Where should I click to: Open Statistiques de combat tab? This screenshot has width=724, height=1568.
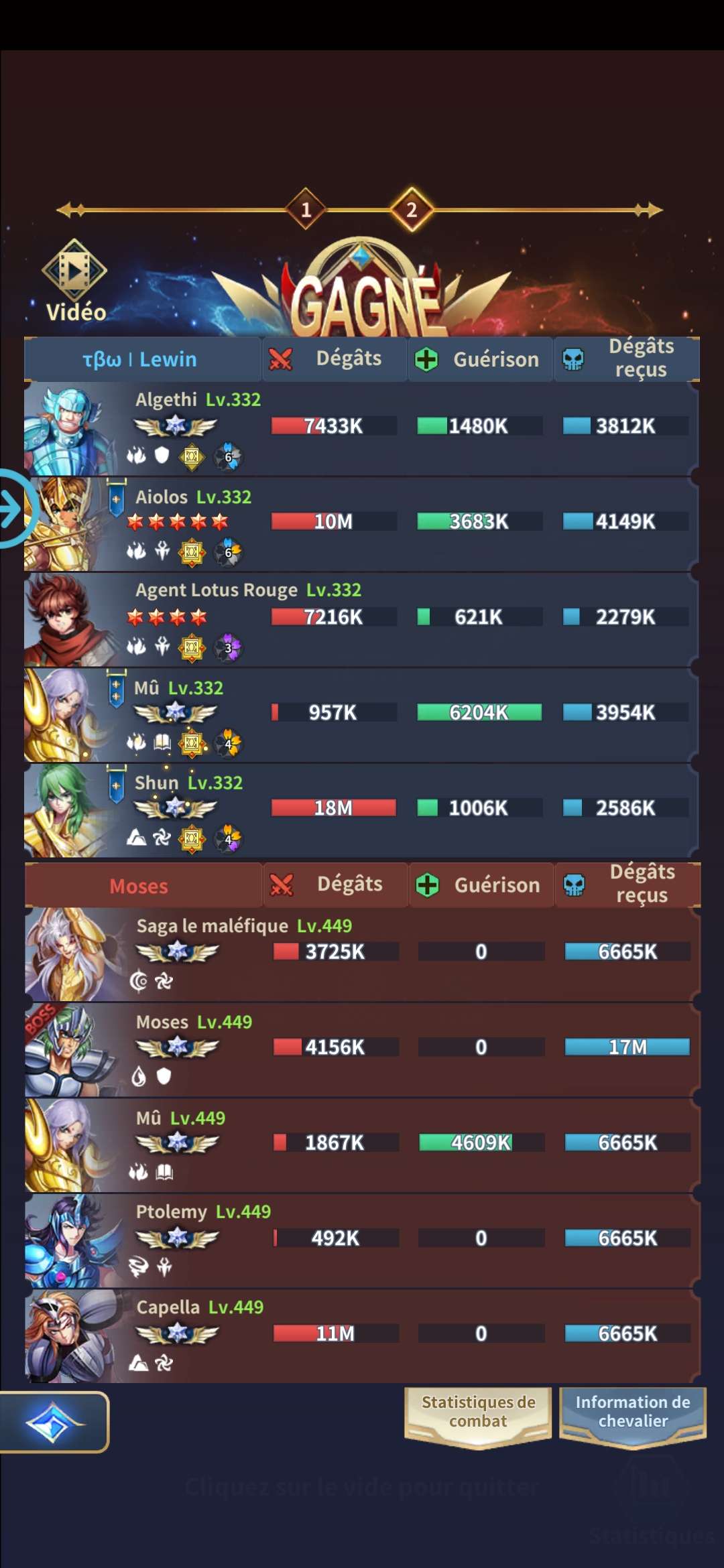coord(478,1417)
